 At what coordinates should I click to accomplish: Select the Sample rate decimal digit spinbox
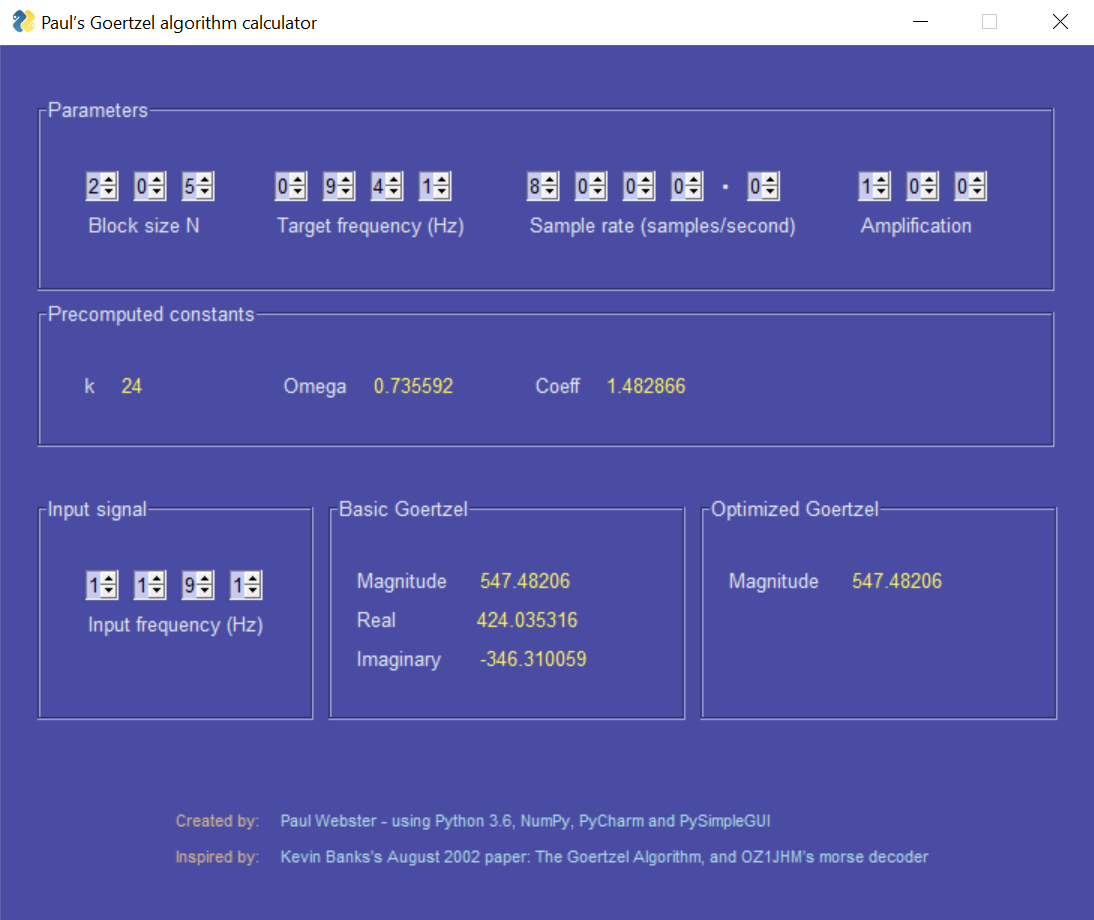[x=764, y=186]
